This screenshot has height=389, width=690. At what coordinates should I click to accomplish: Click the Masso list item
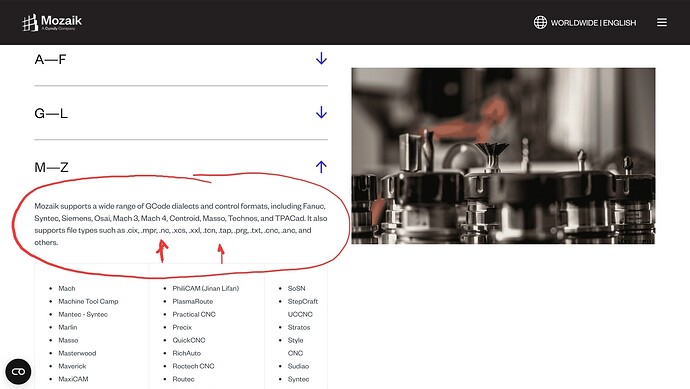68,340
